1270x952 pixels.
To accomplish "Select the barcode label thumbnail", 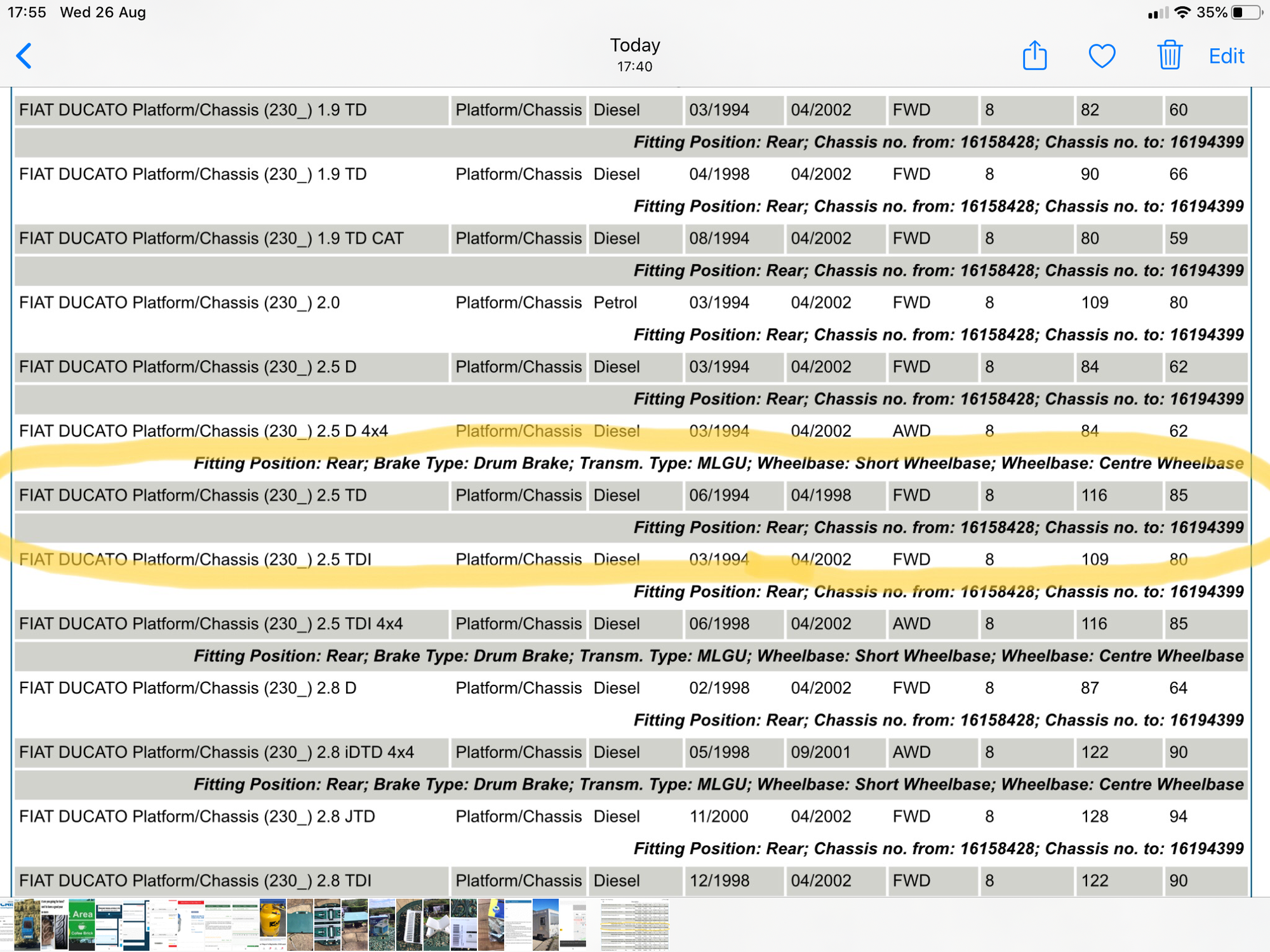I will pyautogui.click(x=464, y=924).
